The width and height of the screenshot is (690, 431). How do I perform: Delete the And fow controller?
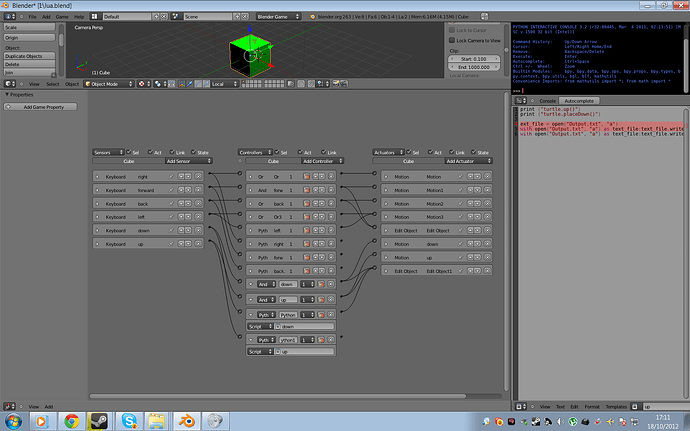[331, 190]
